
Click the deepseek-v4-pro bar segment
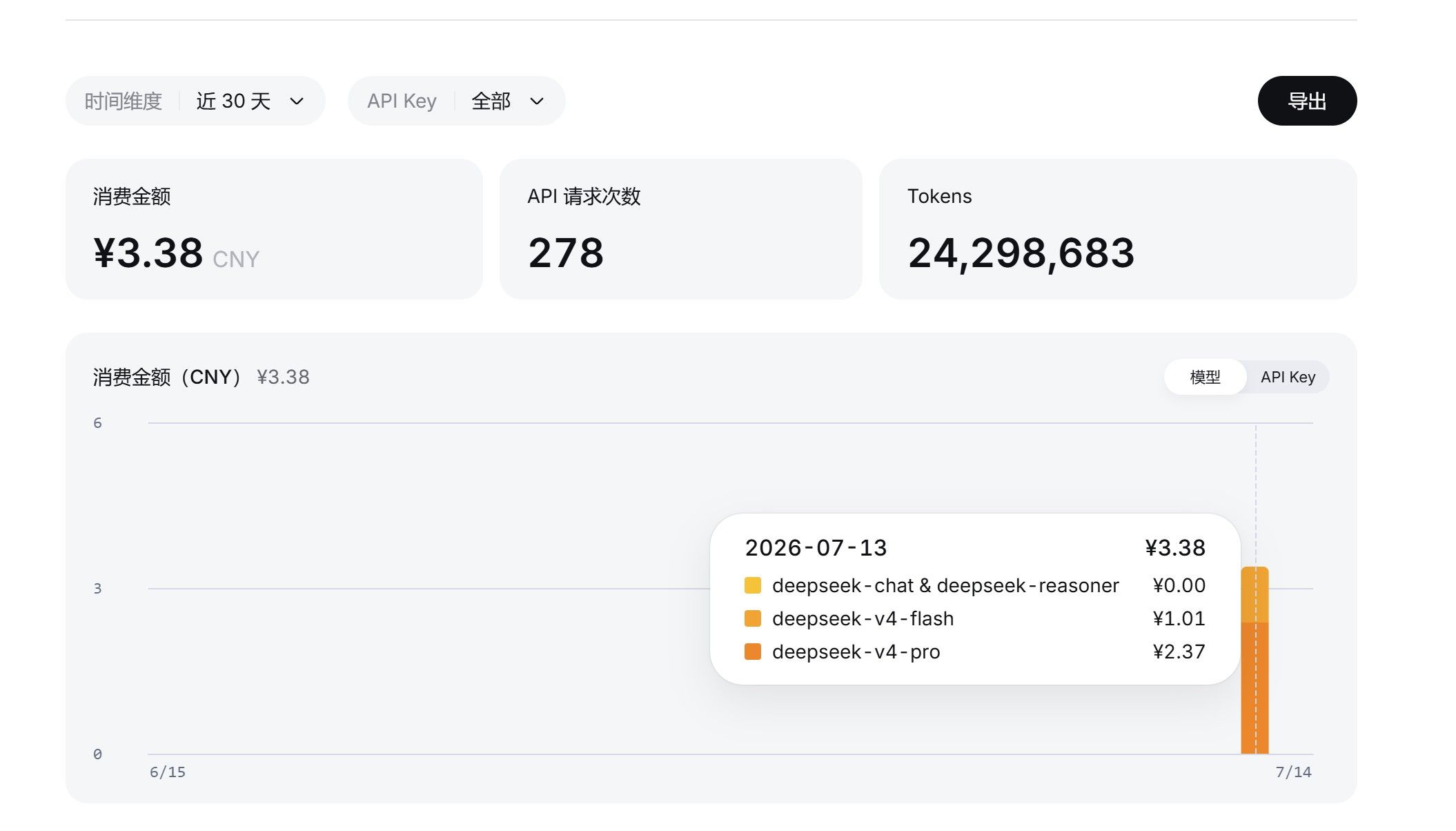(1255, 688)
